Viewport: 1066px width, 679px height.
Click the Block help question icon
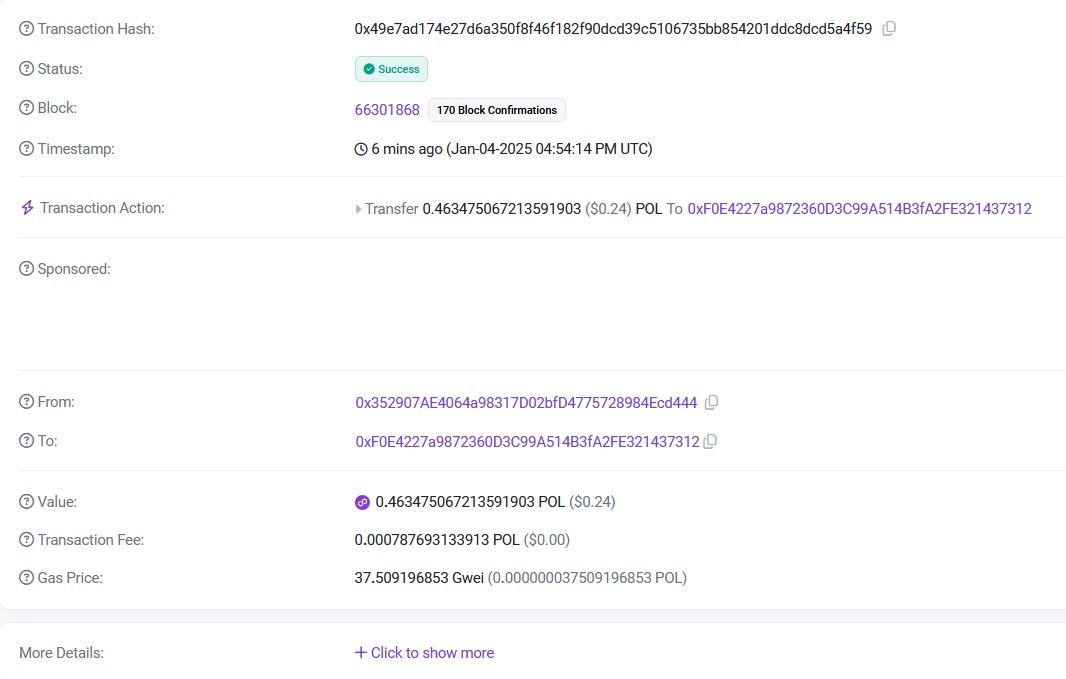tap(26, 108)
